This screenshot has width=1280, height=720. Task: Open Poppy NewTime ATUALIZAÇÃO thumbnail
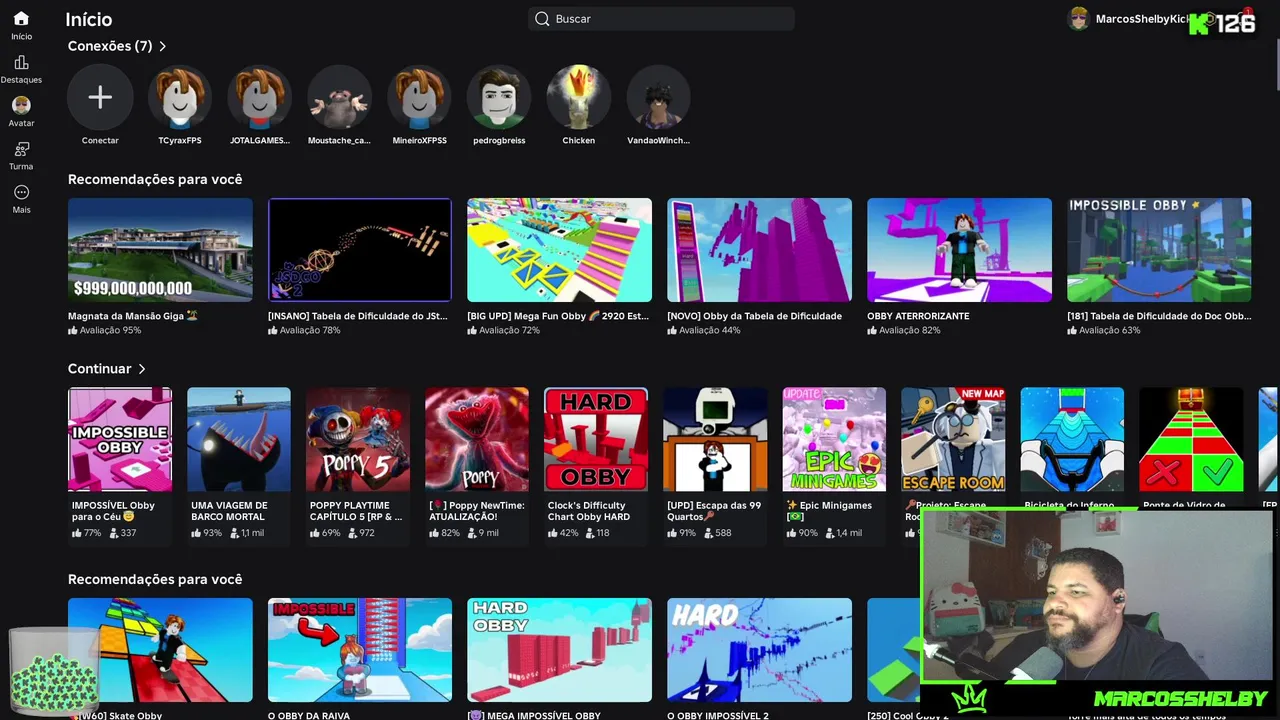(477, 440)
